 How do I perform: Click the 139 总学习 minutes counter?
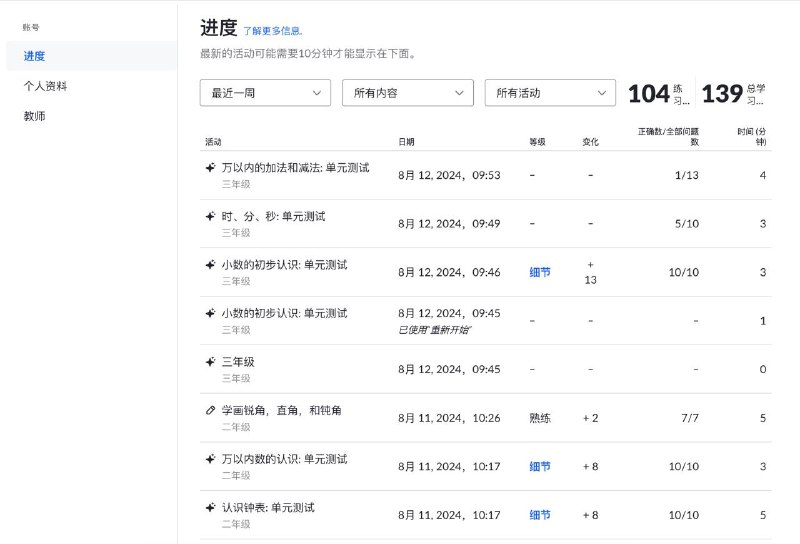point(735,94)
